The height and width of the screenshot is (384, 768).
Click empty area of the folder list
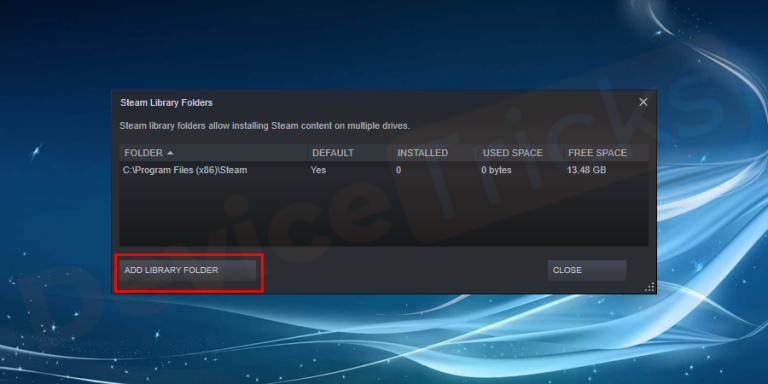click(384, 213)
